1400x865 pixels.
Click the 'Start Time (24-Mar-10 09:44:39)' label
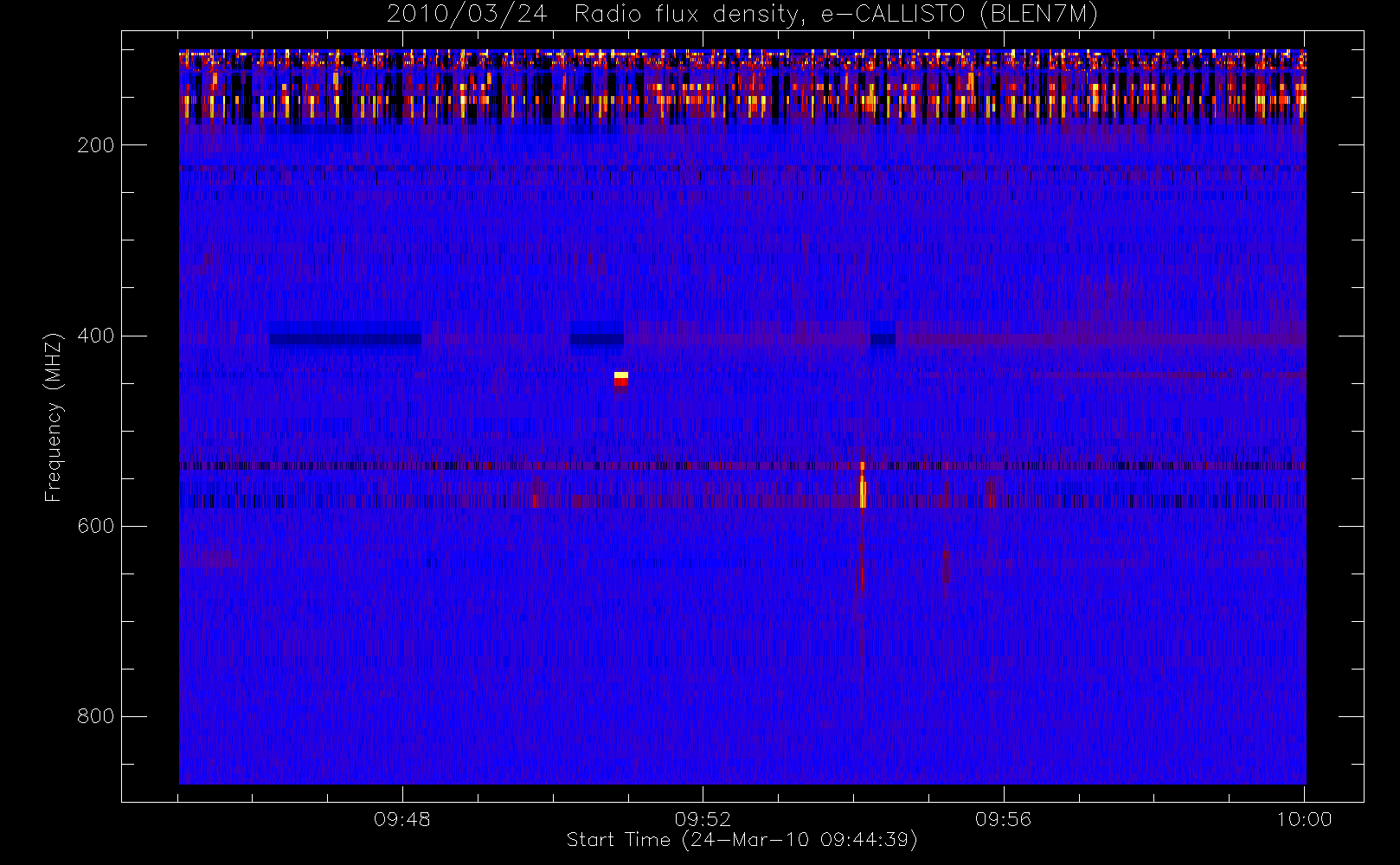[742, 840]
